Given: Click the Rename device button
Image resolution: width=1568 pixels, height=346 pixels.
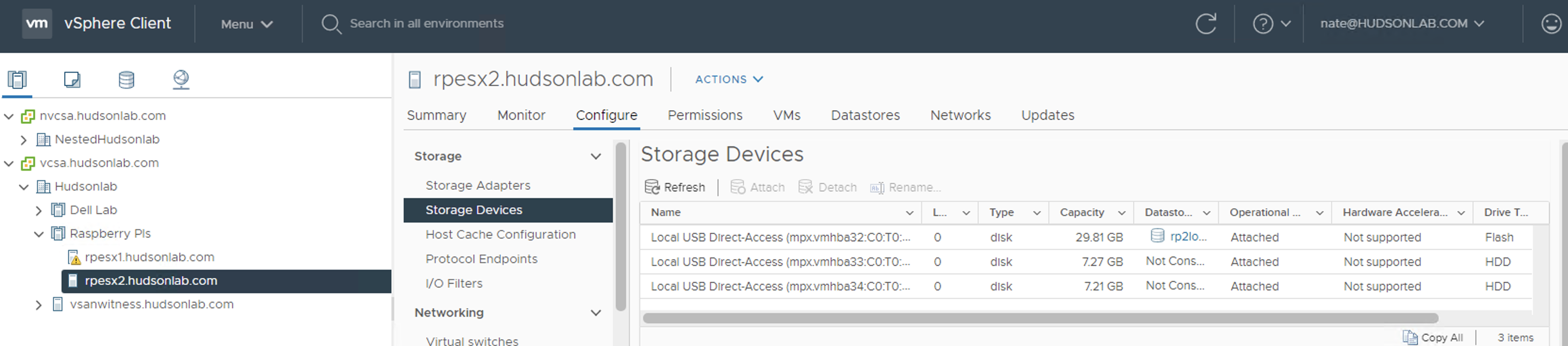Looking at the screenshot, I should pos(905,187).
